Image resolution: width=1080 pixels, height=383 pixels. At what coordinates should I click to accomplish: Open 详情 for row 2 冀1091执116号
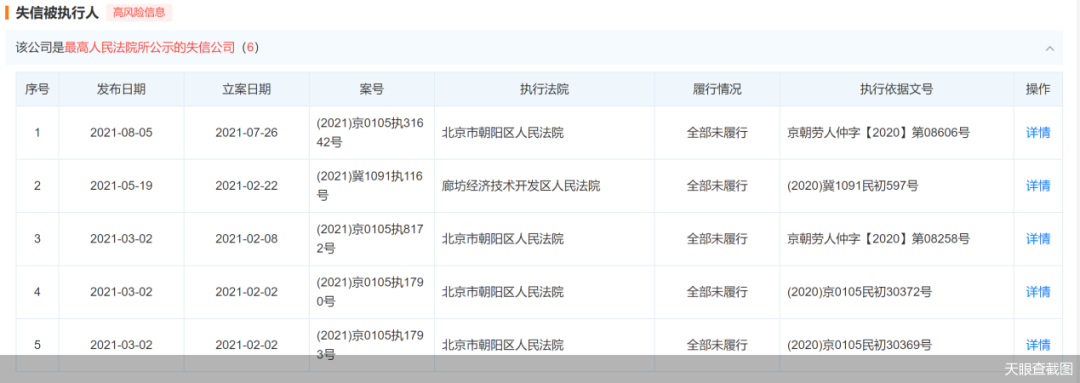(x=1038, y=186)
